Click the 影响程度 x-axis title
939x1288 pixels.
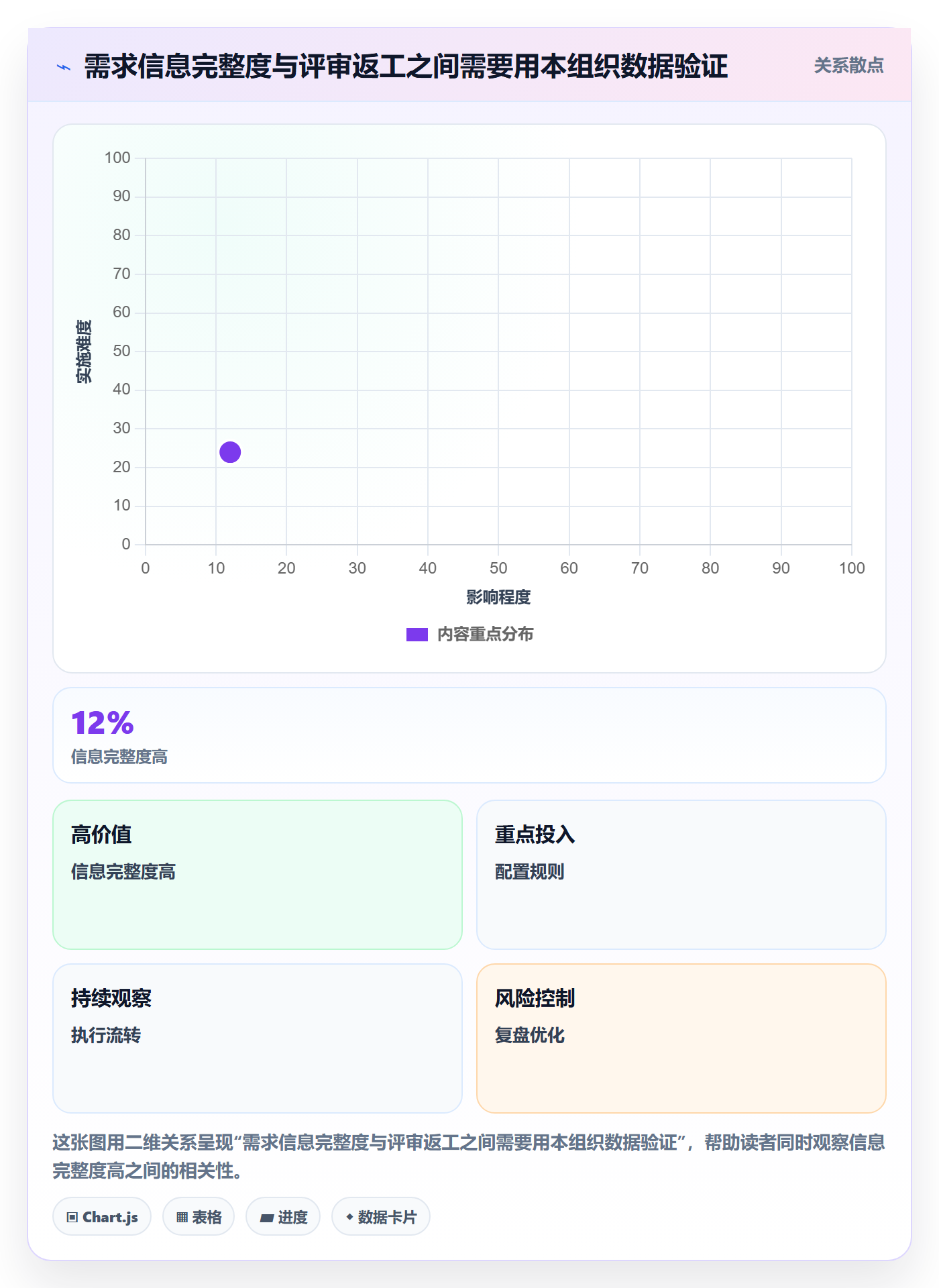[x=498, y=597]
